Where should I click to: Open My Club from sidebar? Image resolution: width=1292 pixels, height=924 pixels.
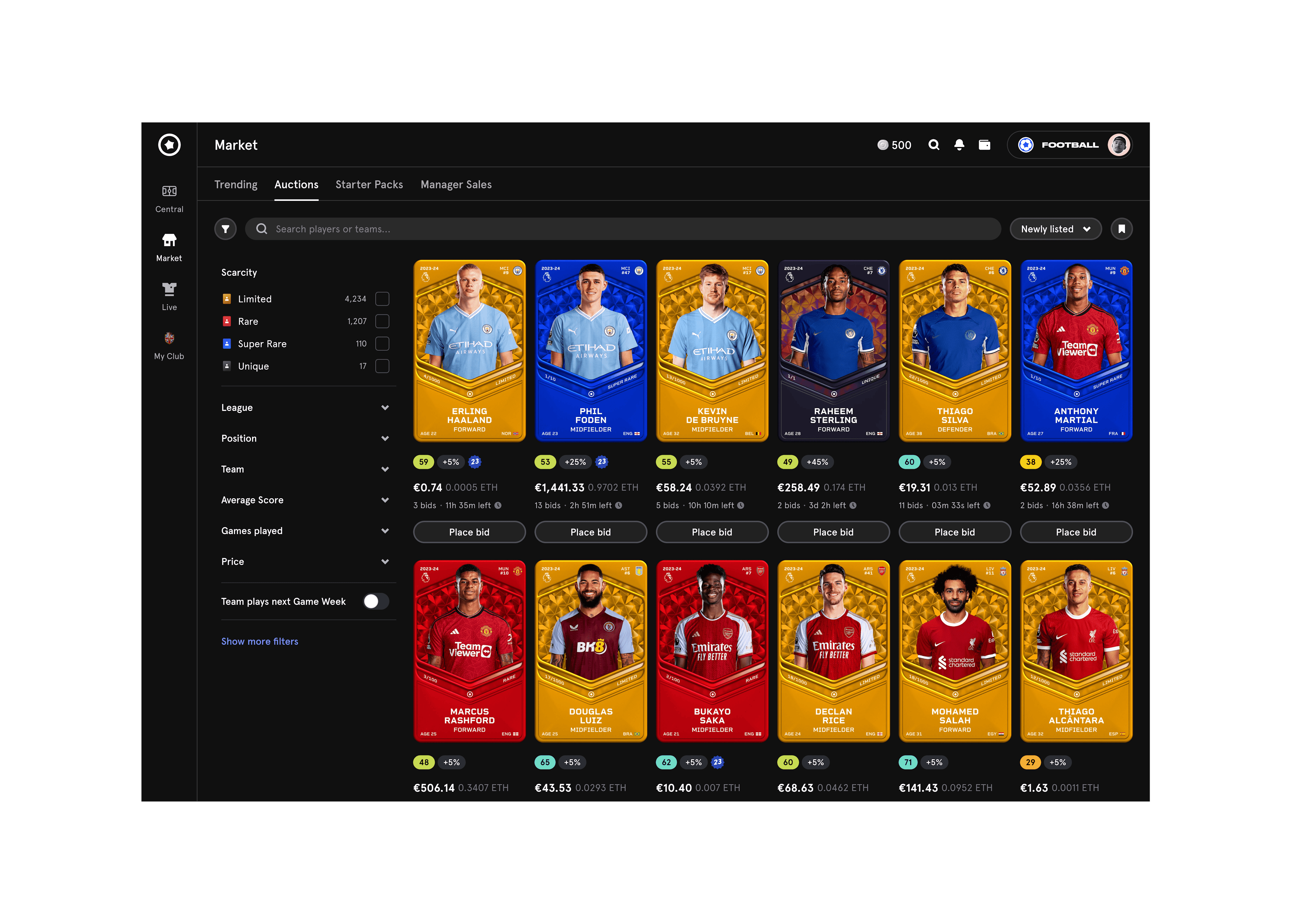coord(169,346)
